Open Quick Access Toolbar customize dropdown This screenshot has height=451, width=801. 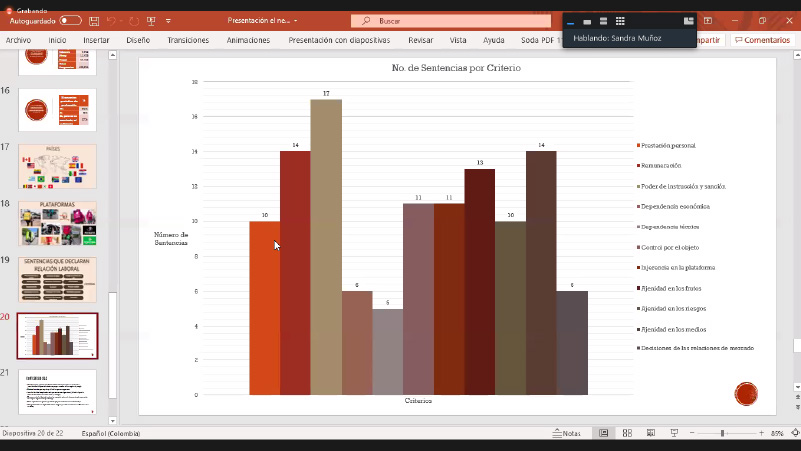[x=168, y=21]
